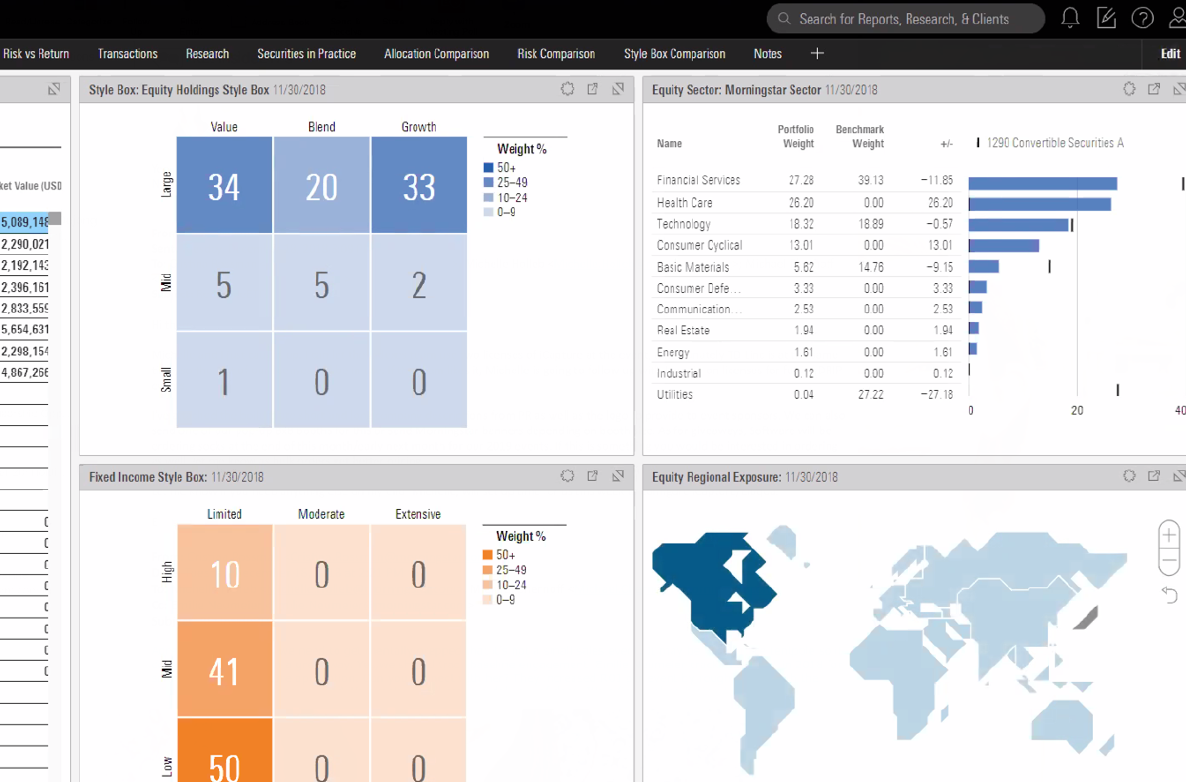This screenshot has width=1186, height=782.
Task: Open the Style Box Comparison tab
Action: coord(674,54)
